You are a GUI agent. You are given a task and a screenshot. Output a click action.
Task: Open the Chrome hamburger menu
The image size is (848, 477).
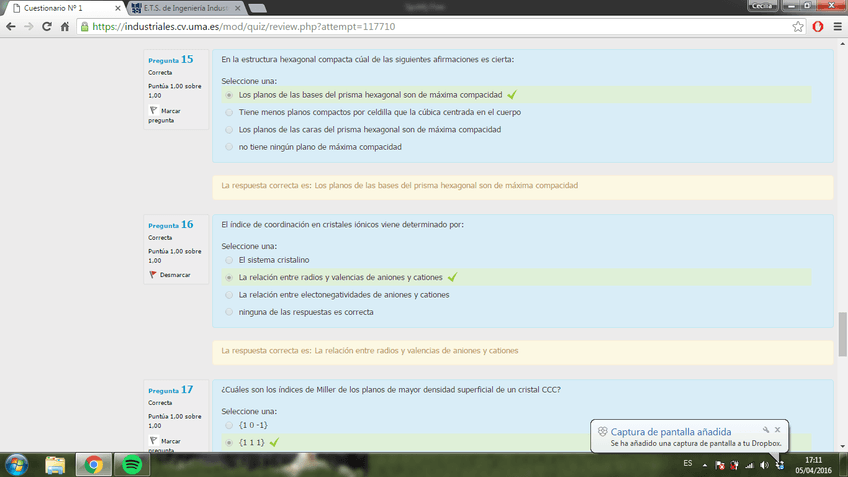pyautogui.click(x=836, y=27)
